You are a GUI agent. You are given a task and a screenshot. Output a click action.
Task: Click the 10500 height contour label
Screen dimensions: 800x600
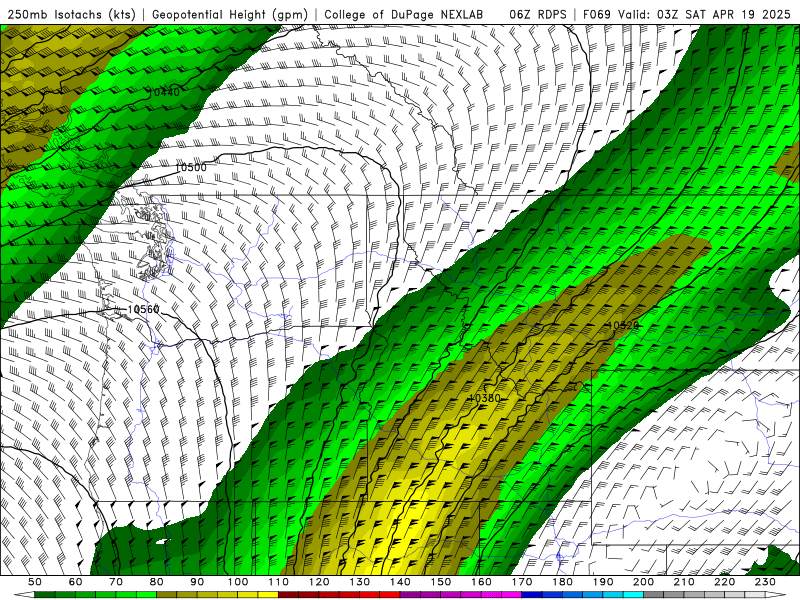pyautogui.click(x=191, y=167)
